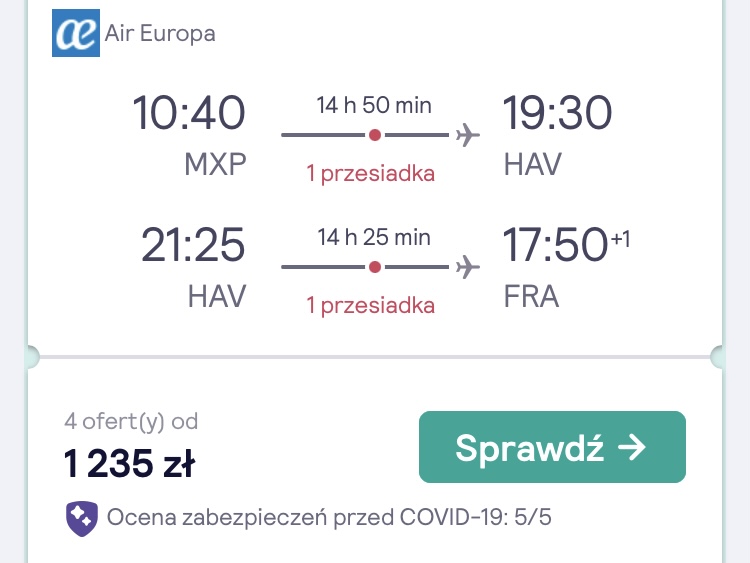Open the return '1 przesiadka' stopover details

(x=370, y=306)
